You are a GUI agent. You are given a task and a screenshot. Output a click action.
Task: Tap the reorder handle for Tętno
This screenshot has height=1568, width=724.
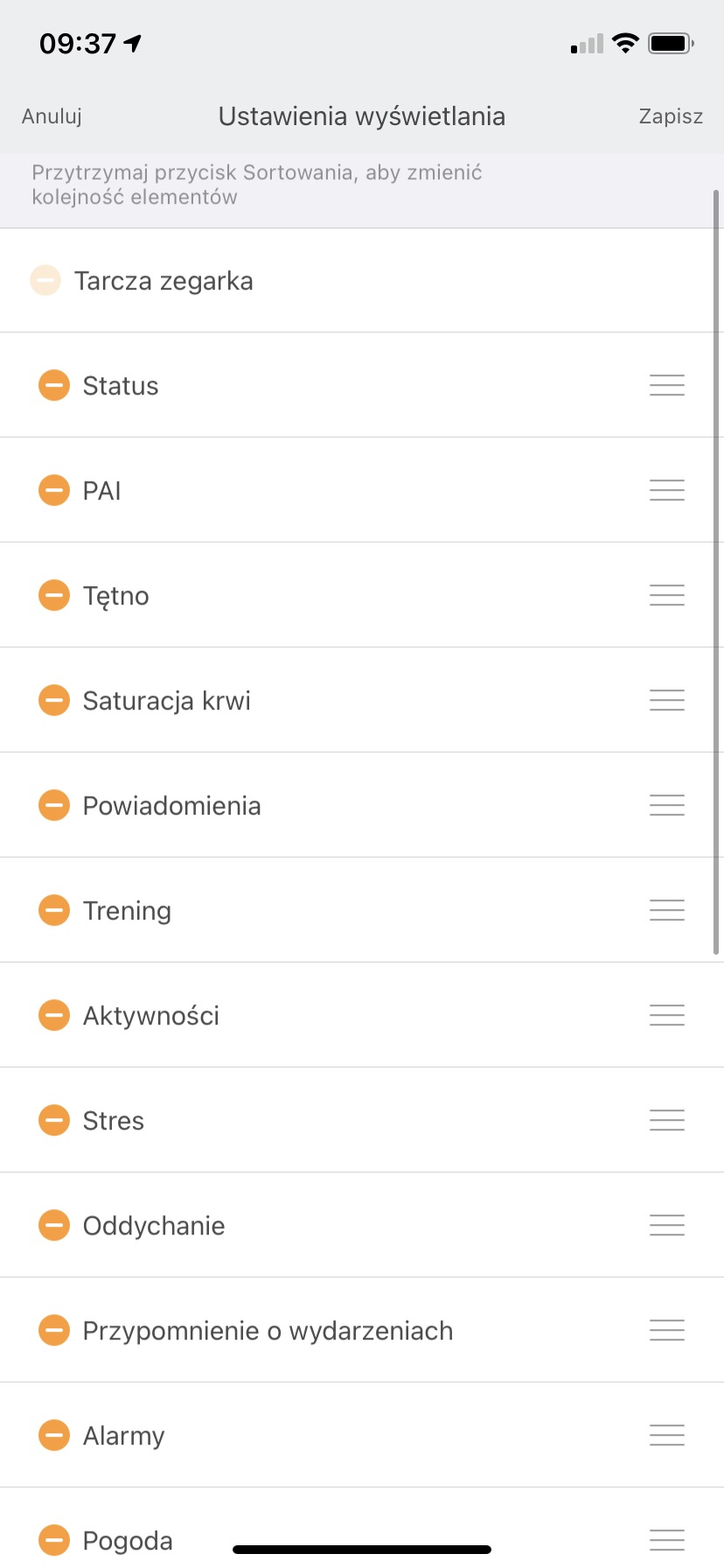pyautogui.click(x=667, y=595)
